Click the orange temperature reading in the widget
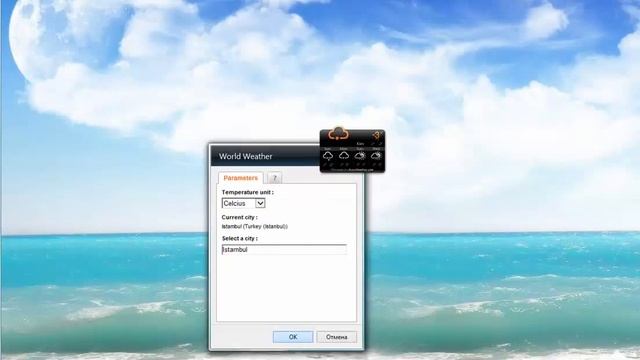This screenshot has height=360, width=640. pyautogui.click(x=376, y=136)
